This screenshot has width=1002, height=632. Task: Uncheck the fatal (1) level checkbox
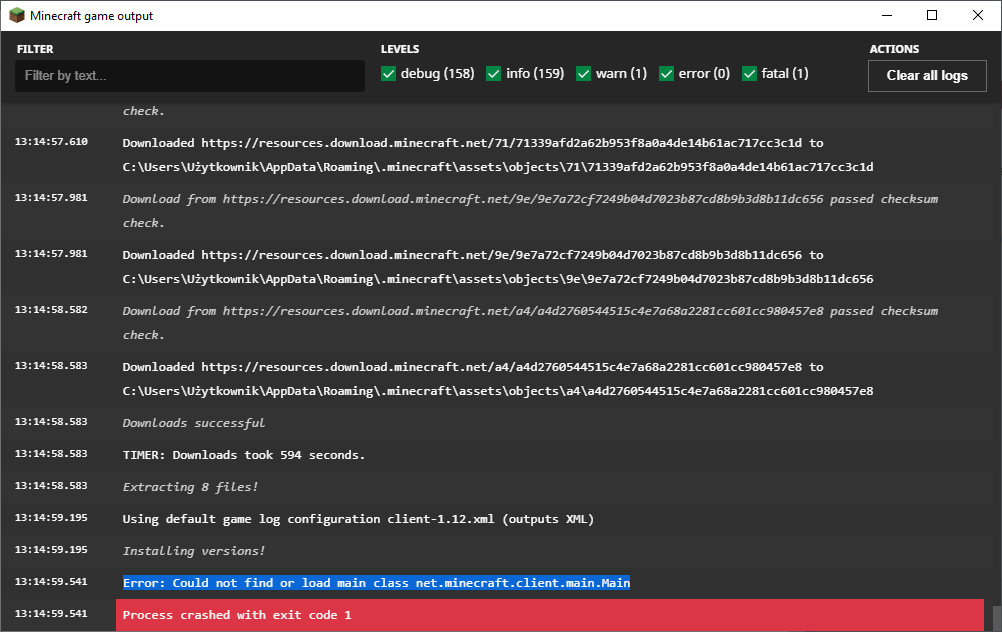(750, 73)
